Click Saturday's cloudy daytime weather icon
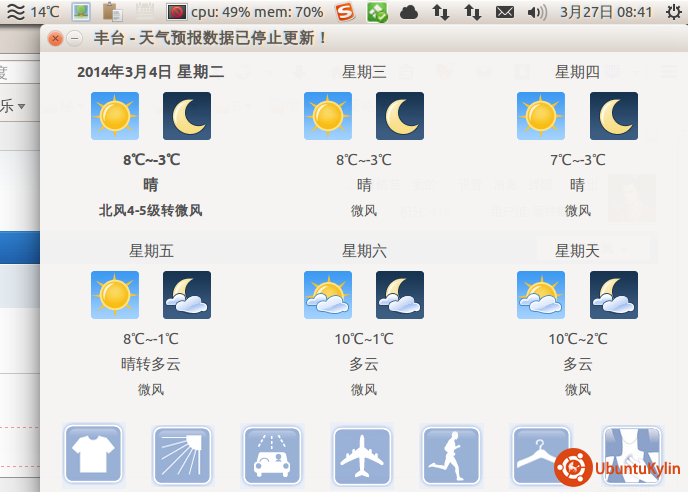The width and height of the screenshot is (688, 492). (x=328, y=296)
